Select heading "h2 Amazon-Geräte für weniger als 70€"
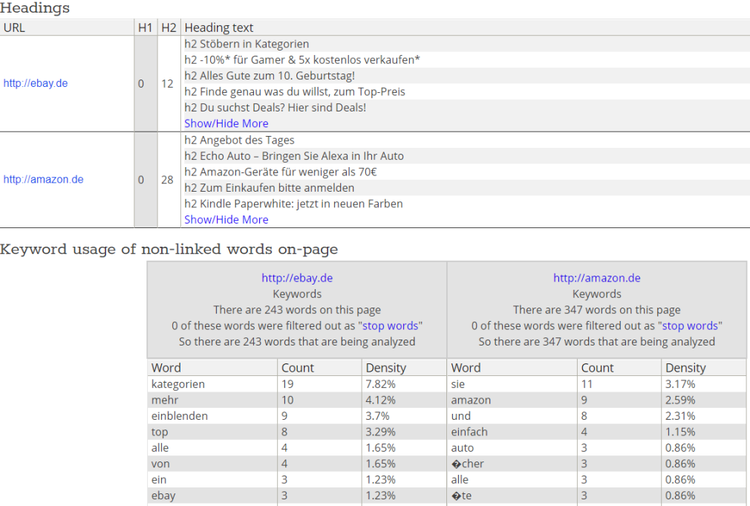 click(x=281, y=172)
